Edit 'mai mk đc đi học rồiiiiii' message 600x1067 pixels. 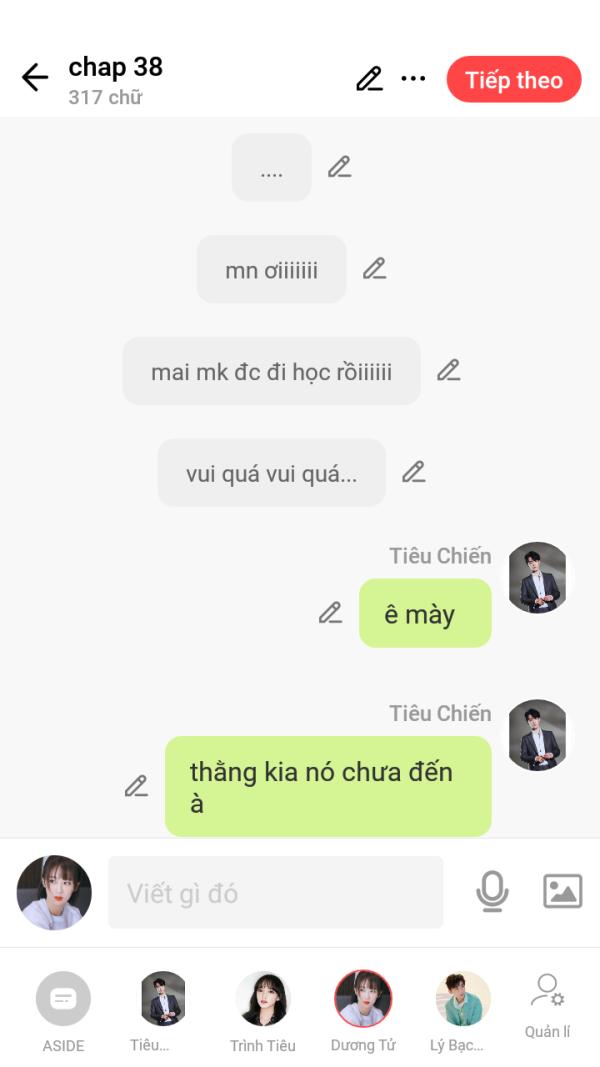tap(448, 370)
